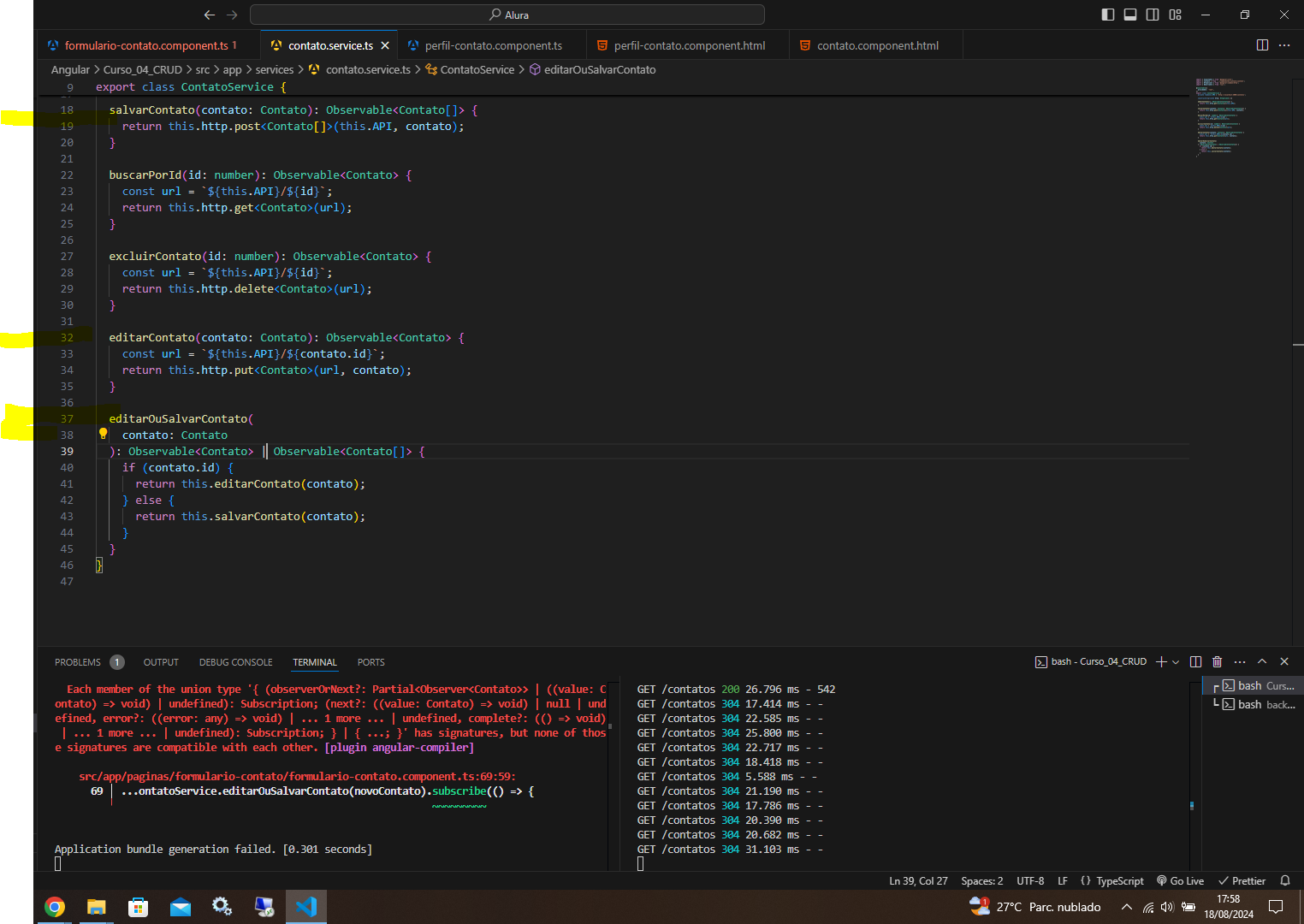This screenshot has width=1304, height=924.
Task: Click the VS Code taskbar icon
Action: point(305,907)
